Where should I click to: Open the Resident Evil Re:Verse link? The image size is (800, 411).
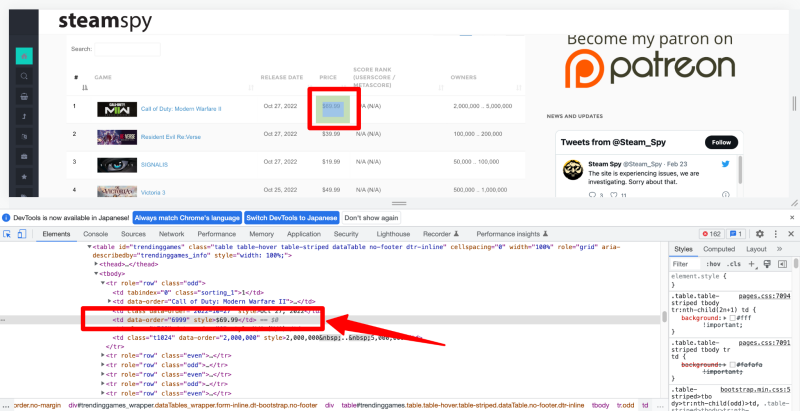pyautogui.click(x=171, y=137)
